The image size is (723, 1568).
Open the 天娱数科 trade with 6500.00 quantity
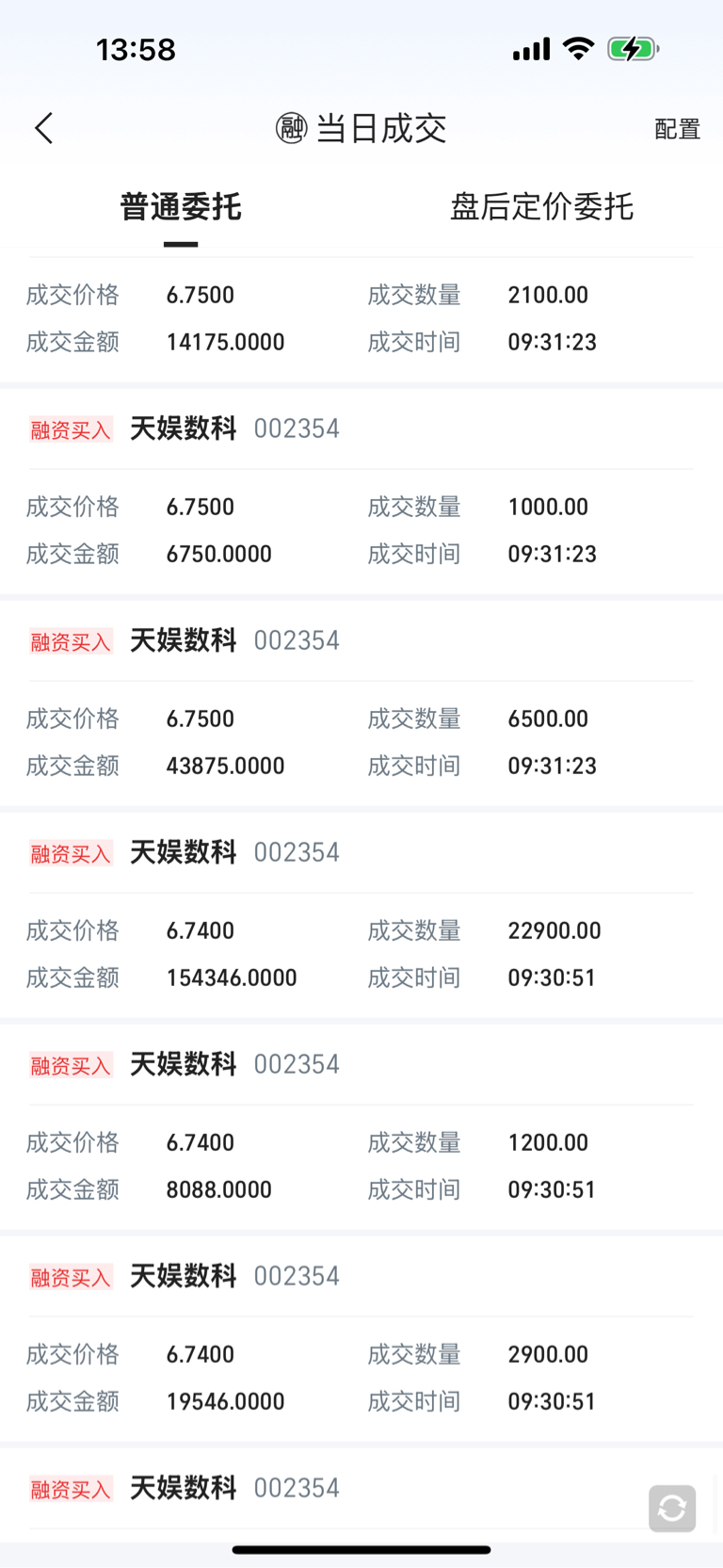coord(361,703)
